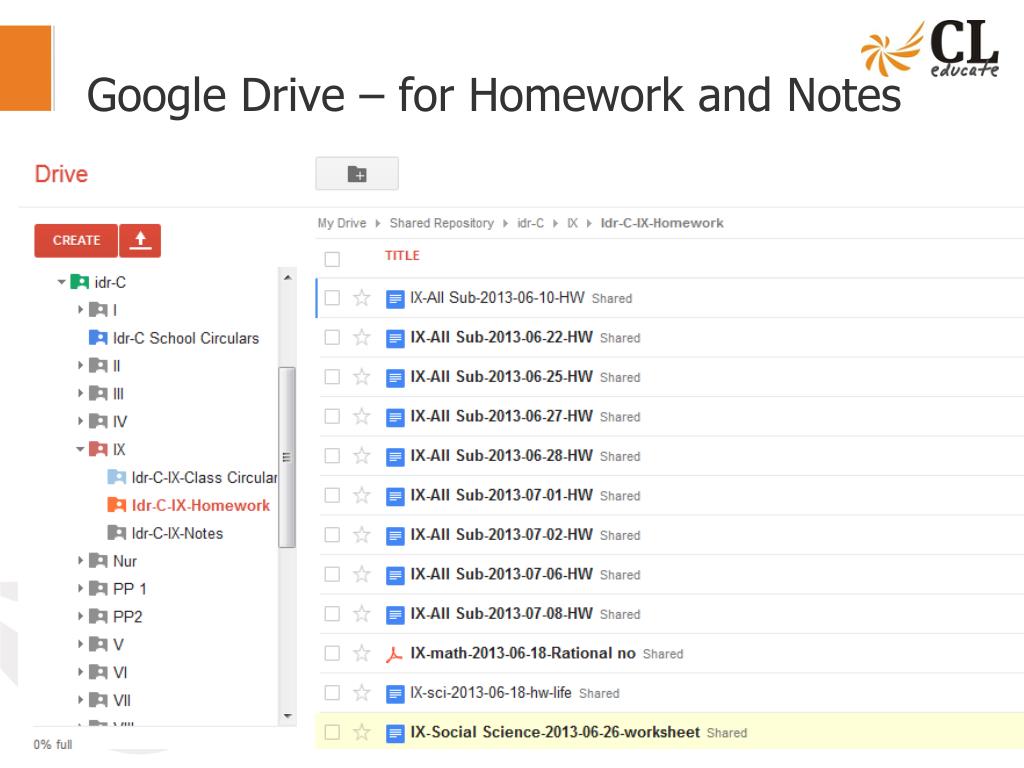The height and width of the screenshot is (768, 1024).
Task: Click the light-blue Idr-C-IX-Class Circular folder icon
Action: tap(116, 477)
